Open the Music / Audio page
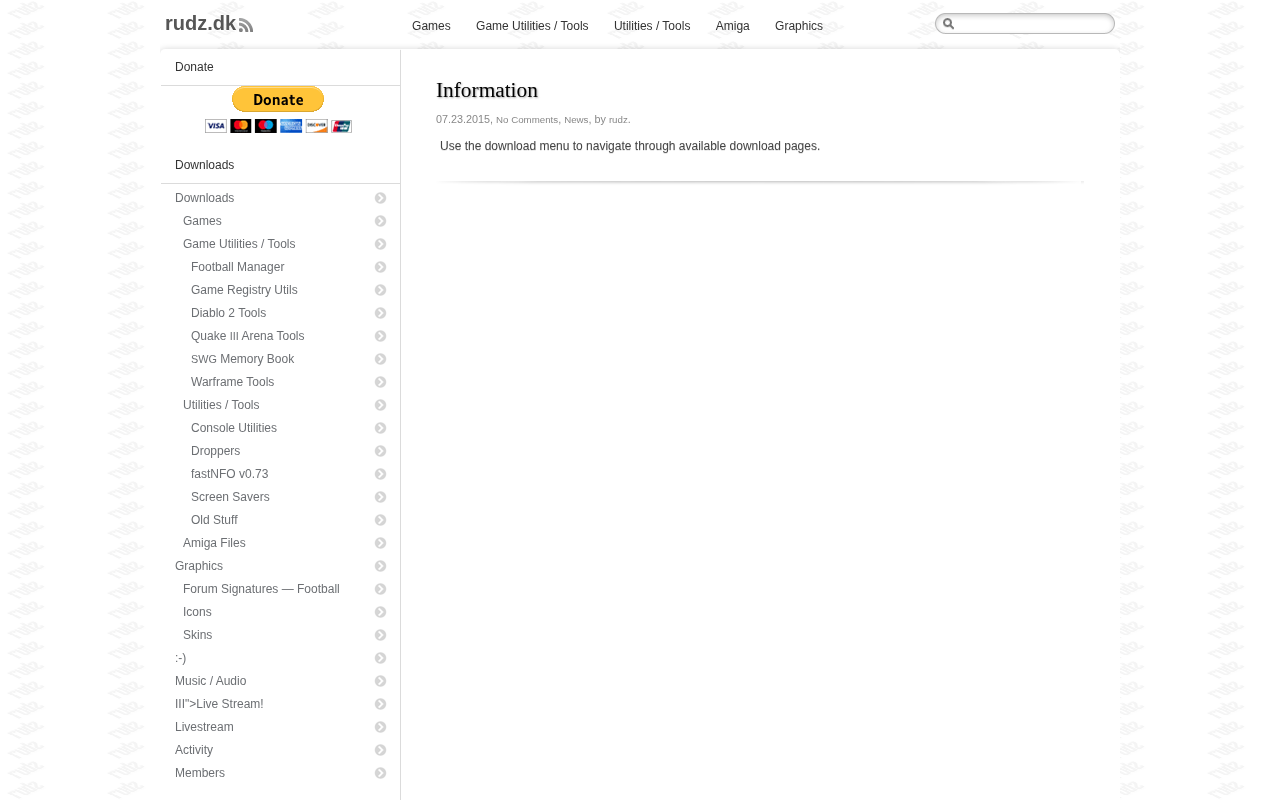Viewport: 1280px width, 800px height. [x=210, y=681]
